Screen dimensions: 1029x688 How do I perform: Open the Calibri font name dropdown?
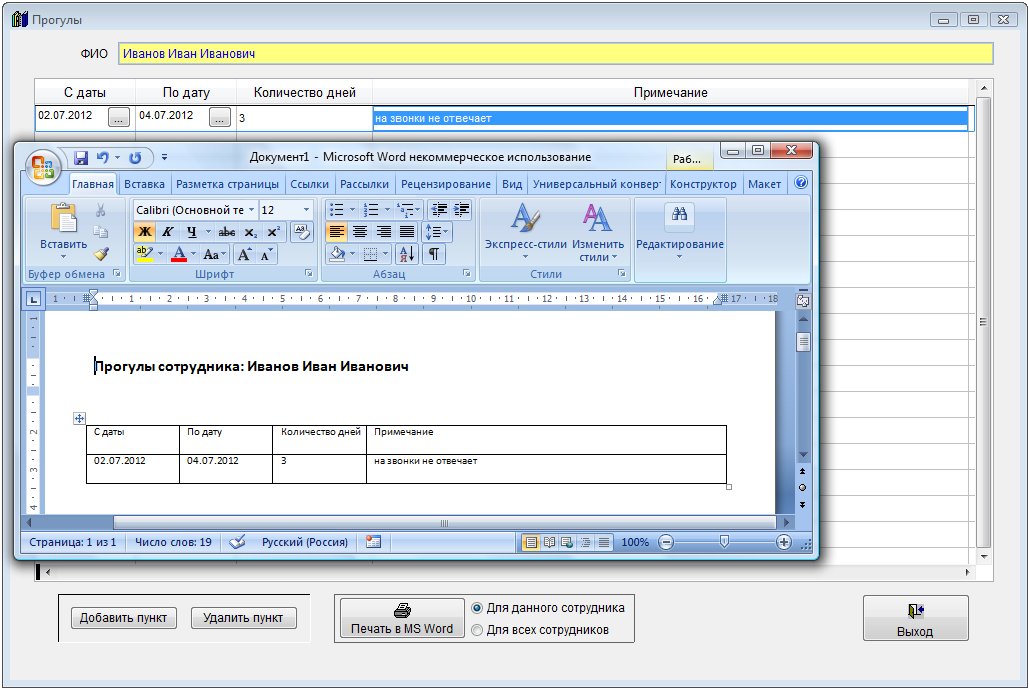tap(251, 210)
